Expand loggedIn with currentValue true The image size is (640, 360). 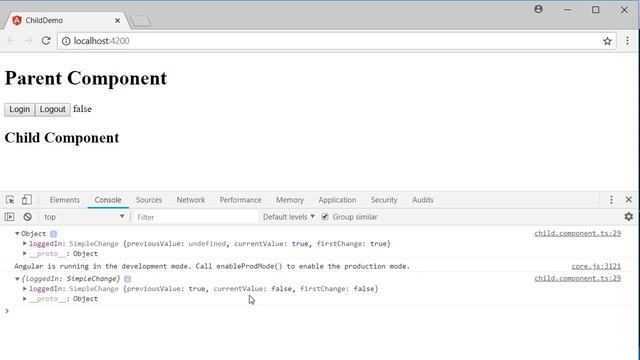point(25,244)
